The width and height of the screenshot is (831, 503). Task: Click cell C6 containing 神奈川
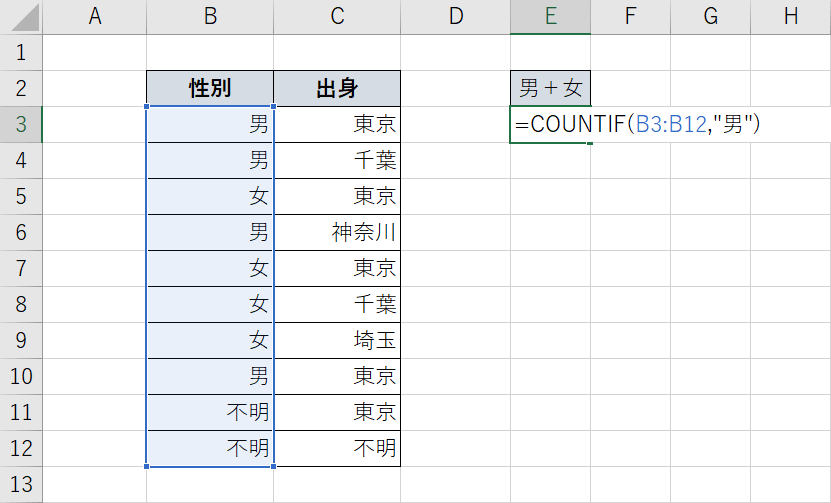click(x=337, y=233)
